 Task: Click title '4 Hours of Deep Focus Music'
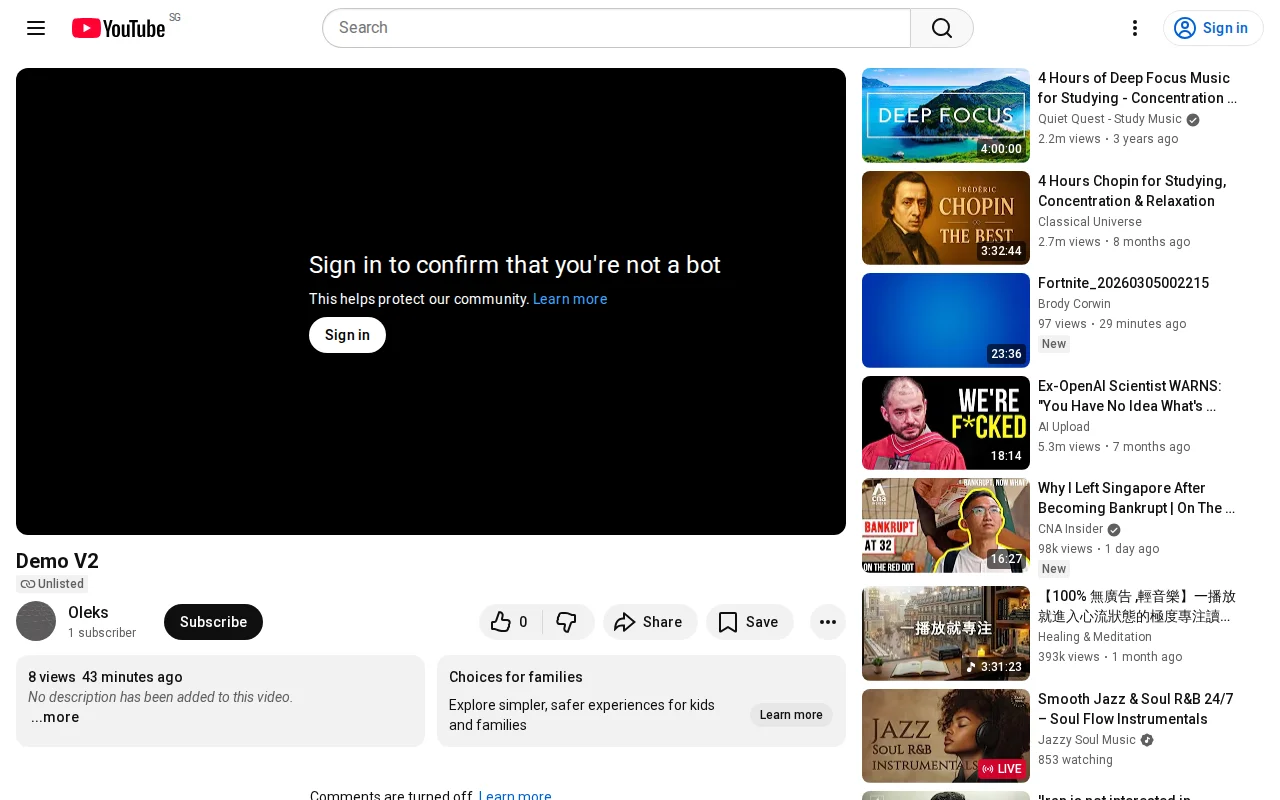[1138, 88]
